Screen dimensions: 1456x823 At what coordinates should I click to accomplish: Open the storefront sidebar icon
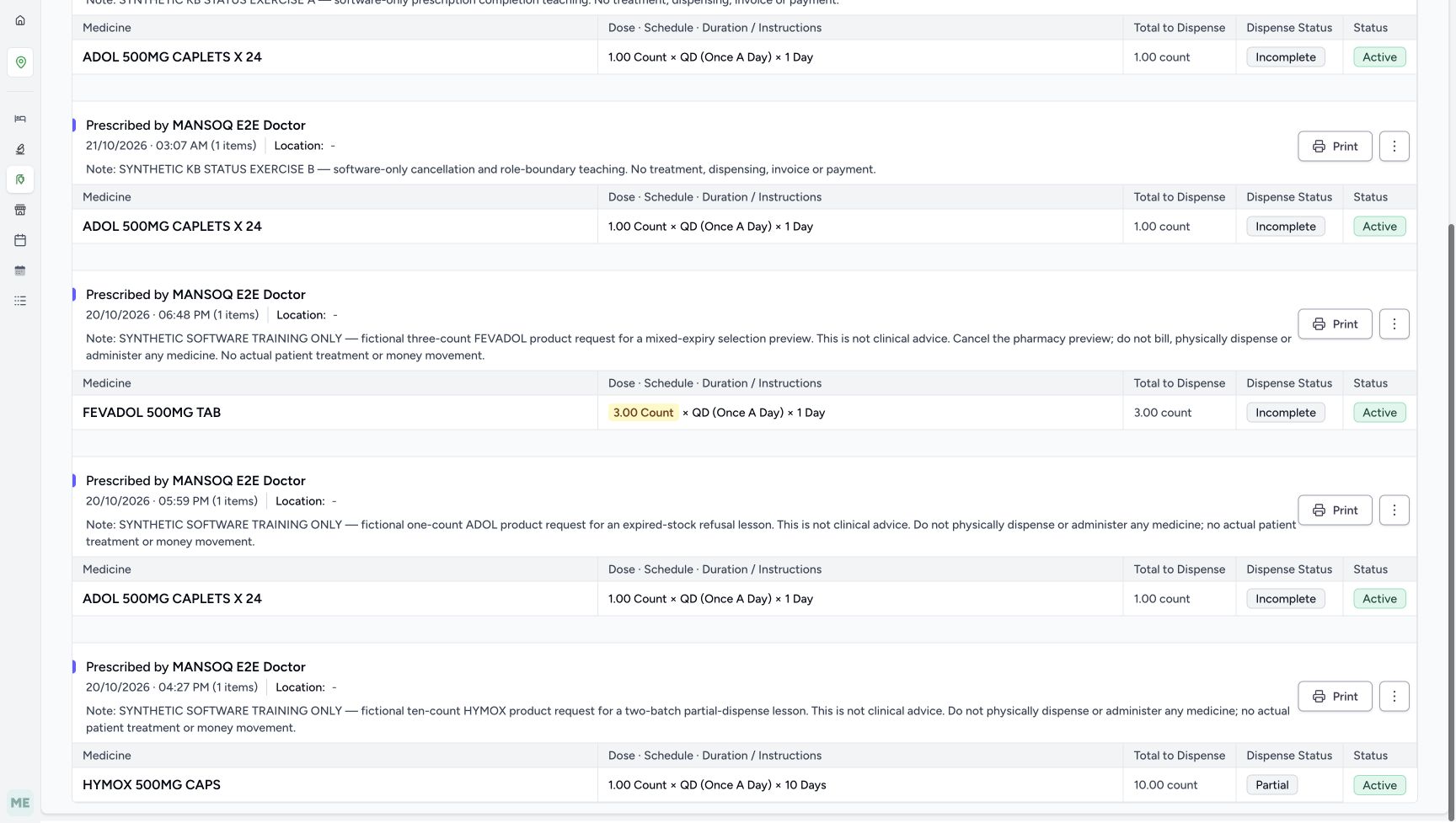click(20, 210)
